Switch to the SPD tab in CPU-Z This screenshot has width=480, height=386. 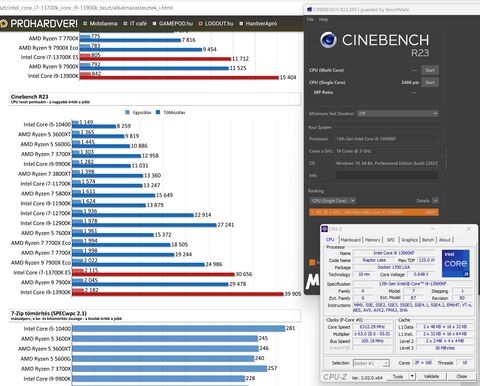tap(391, 240)
